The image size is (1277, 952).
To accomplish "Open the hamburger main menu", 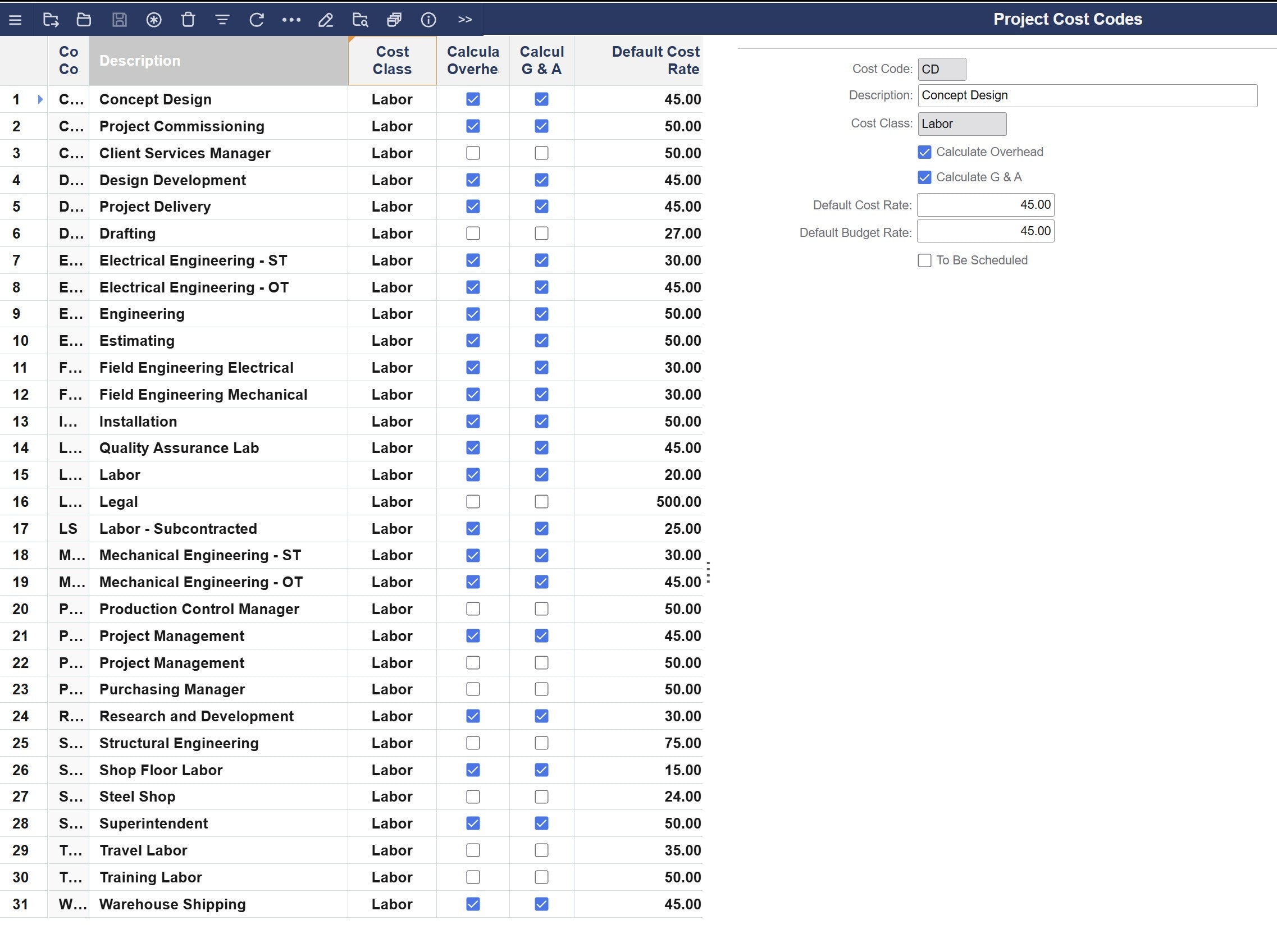I will click(x=16, y=20).
